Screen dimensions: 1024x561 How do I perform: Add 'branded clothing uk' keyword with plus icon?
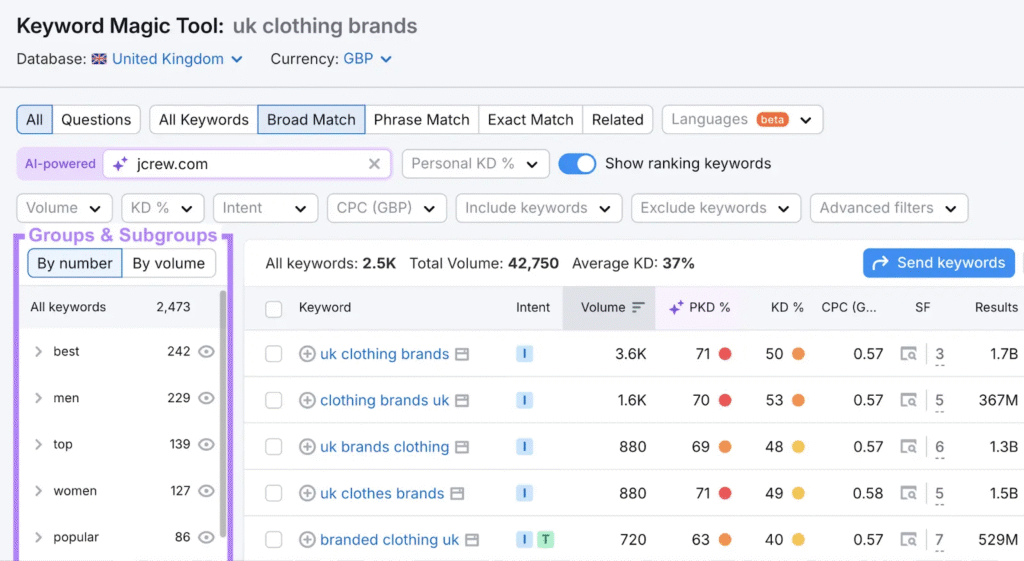(x=307, y=539)
